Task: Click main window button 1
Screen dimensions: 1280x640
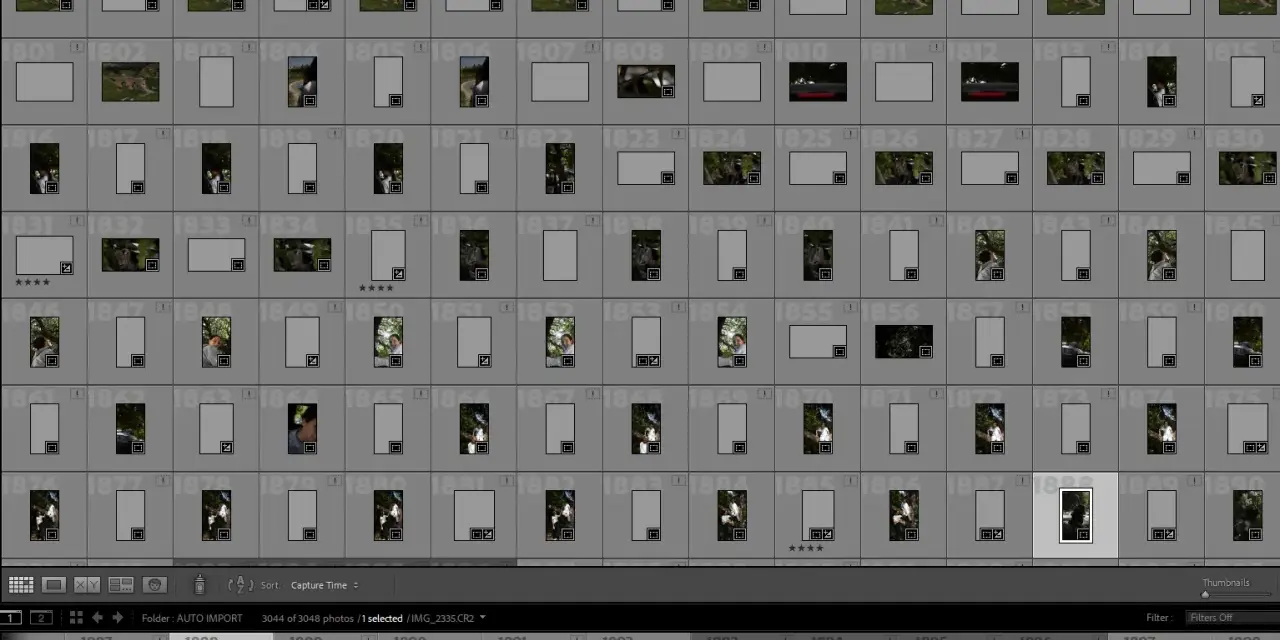Action: 11,618
